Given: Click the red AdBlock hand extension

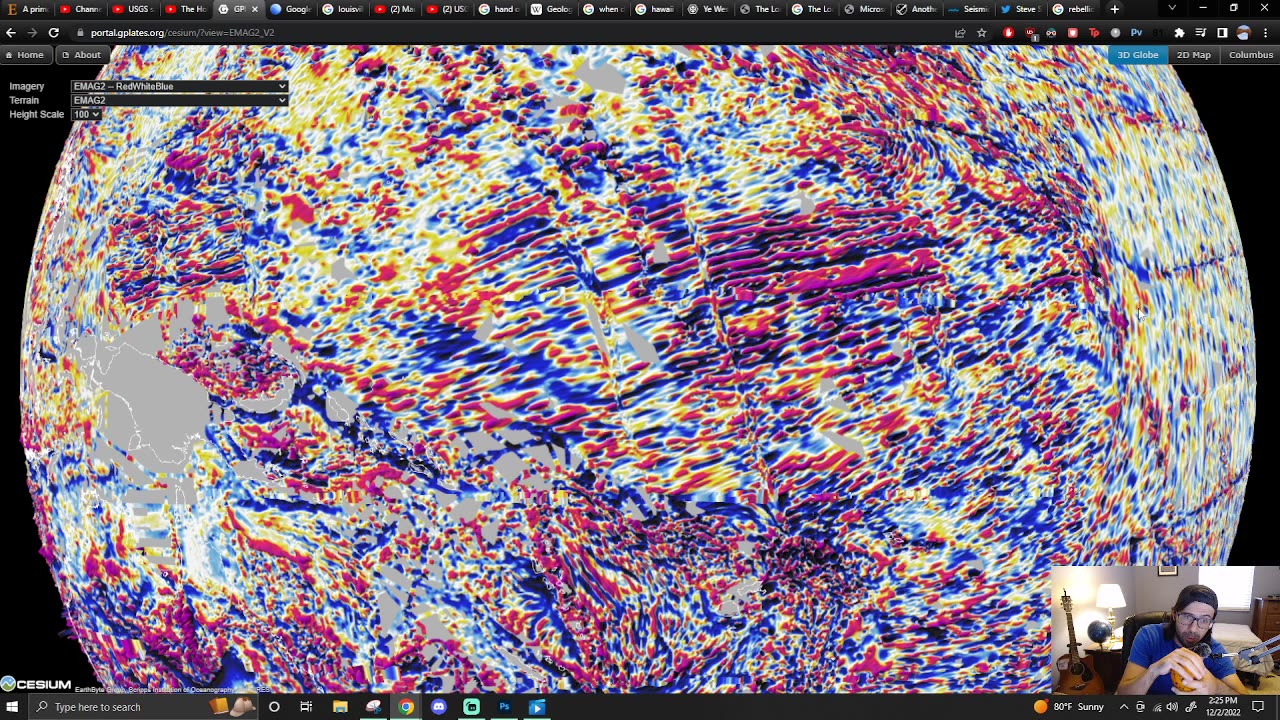Looking at the screenshot, I should click(1008, 32).
